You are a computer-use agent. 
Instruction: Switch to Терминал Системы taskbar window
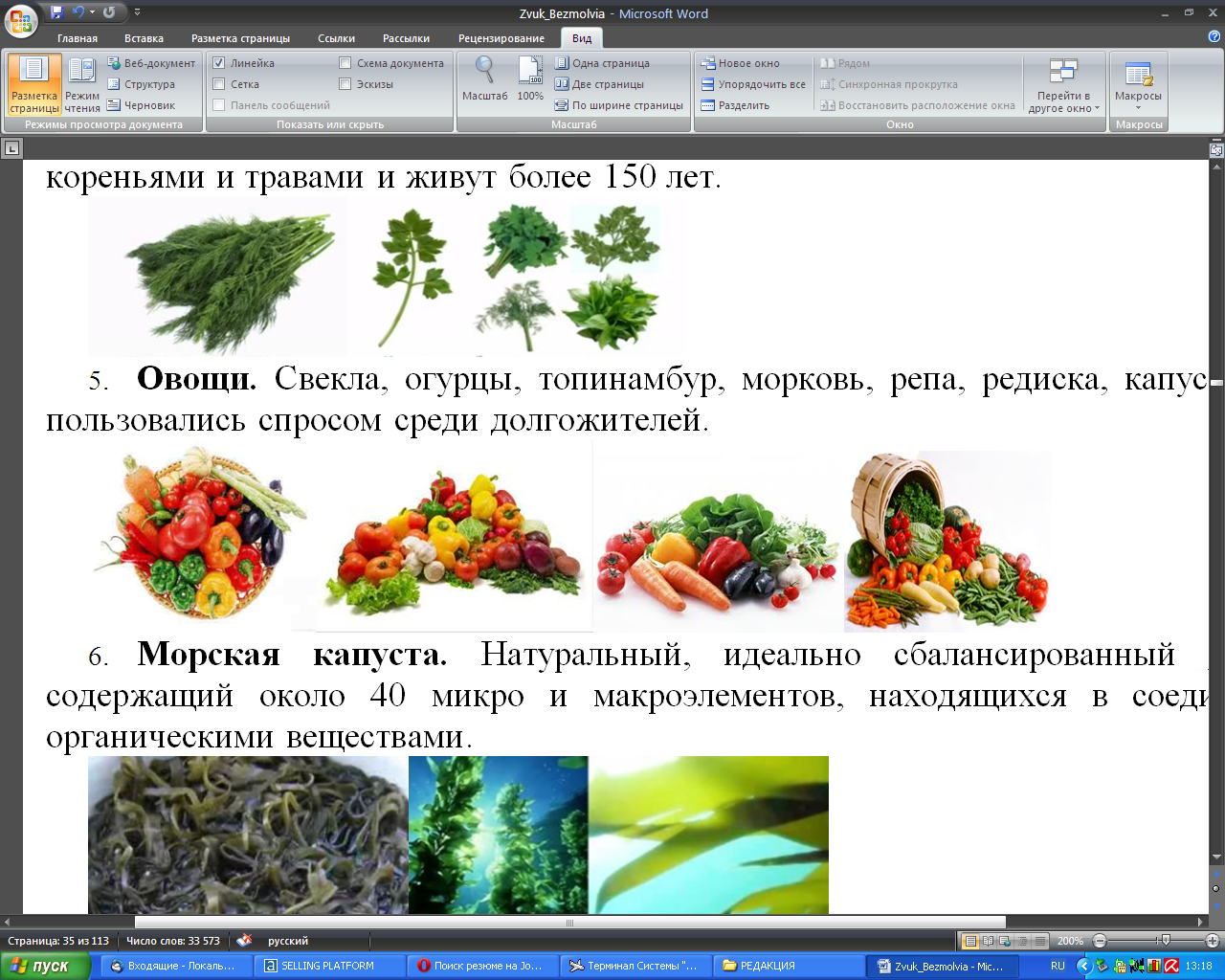(x=635, y=966)
